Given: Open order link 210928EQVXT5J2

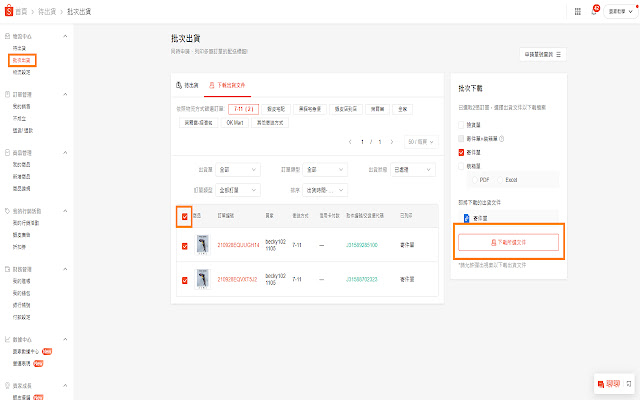Looking at the screenshot, I should [x=237, y=280].
